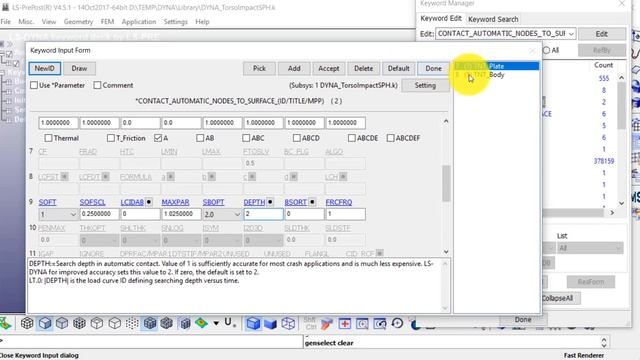Click the small dot button next to LCIDAB

[x=149, y=202]
